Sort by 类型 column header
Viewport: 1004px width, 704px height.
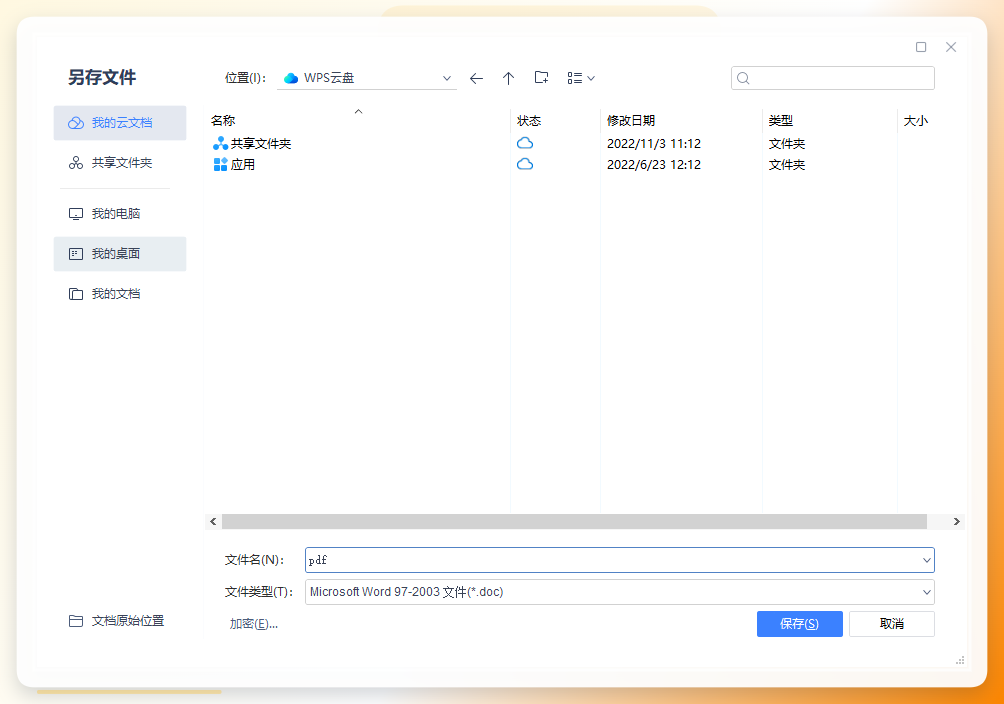(x=781, y=120)
